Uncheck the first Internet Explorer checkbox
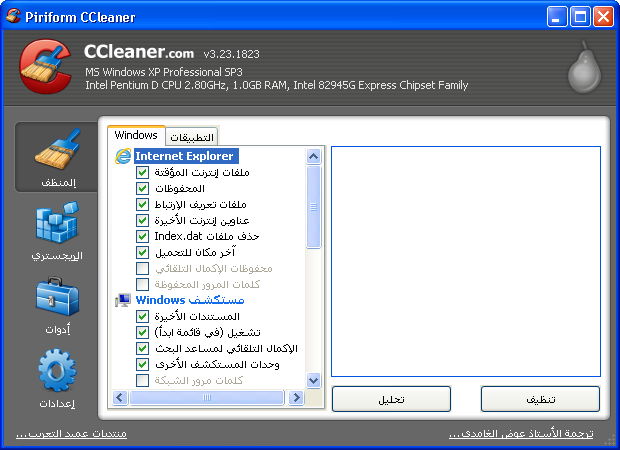 (x=142, y=172)
